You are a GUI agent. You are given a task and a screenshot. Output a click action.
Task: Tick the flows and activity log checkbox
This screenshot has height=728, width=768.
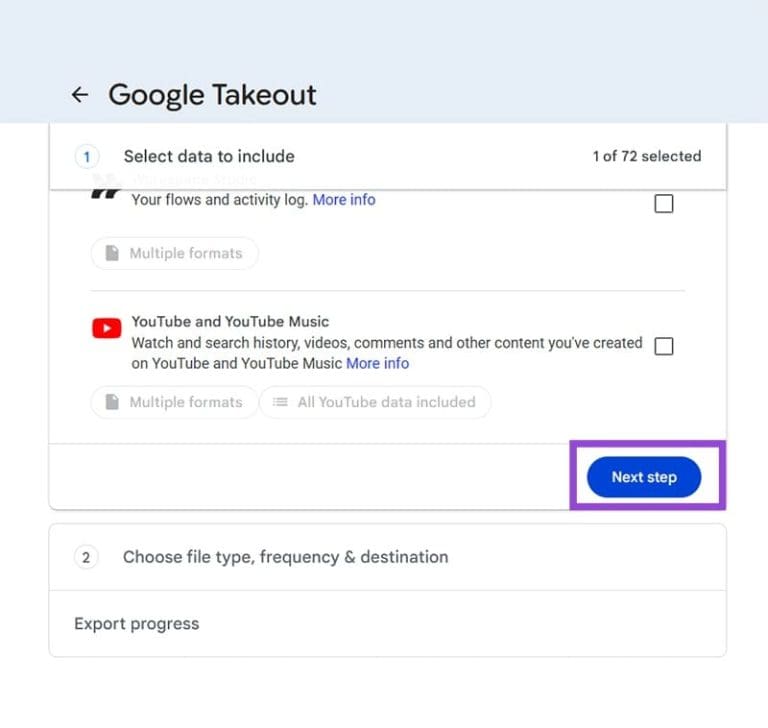point(663,204)
